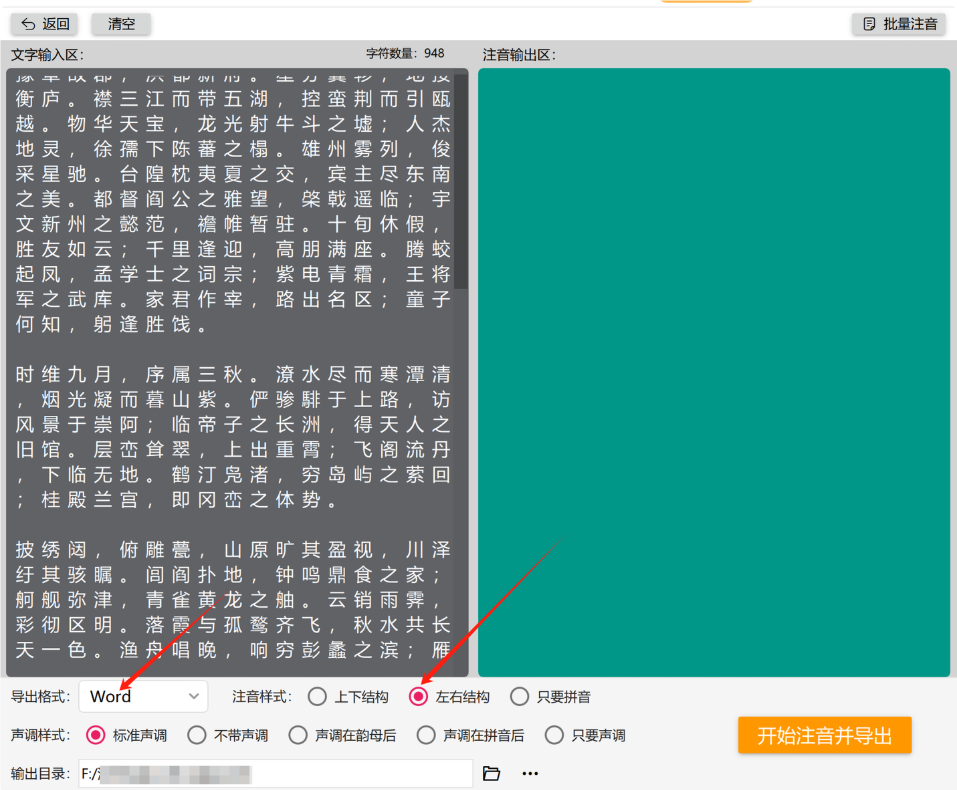Click the 文字输入区 label
This screenshot has height=790, width=957.
47,55
